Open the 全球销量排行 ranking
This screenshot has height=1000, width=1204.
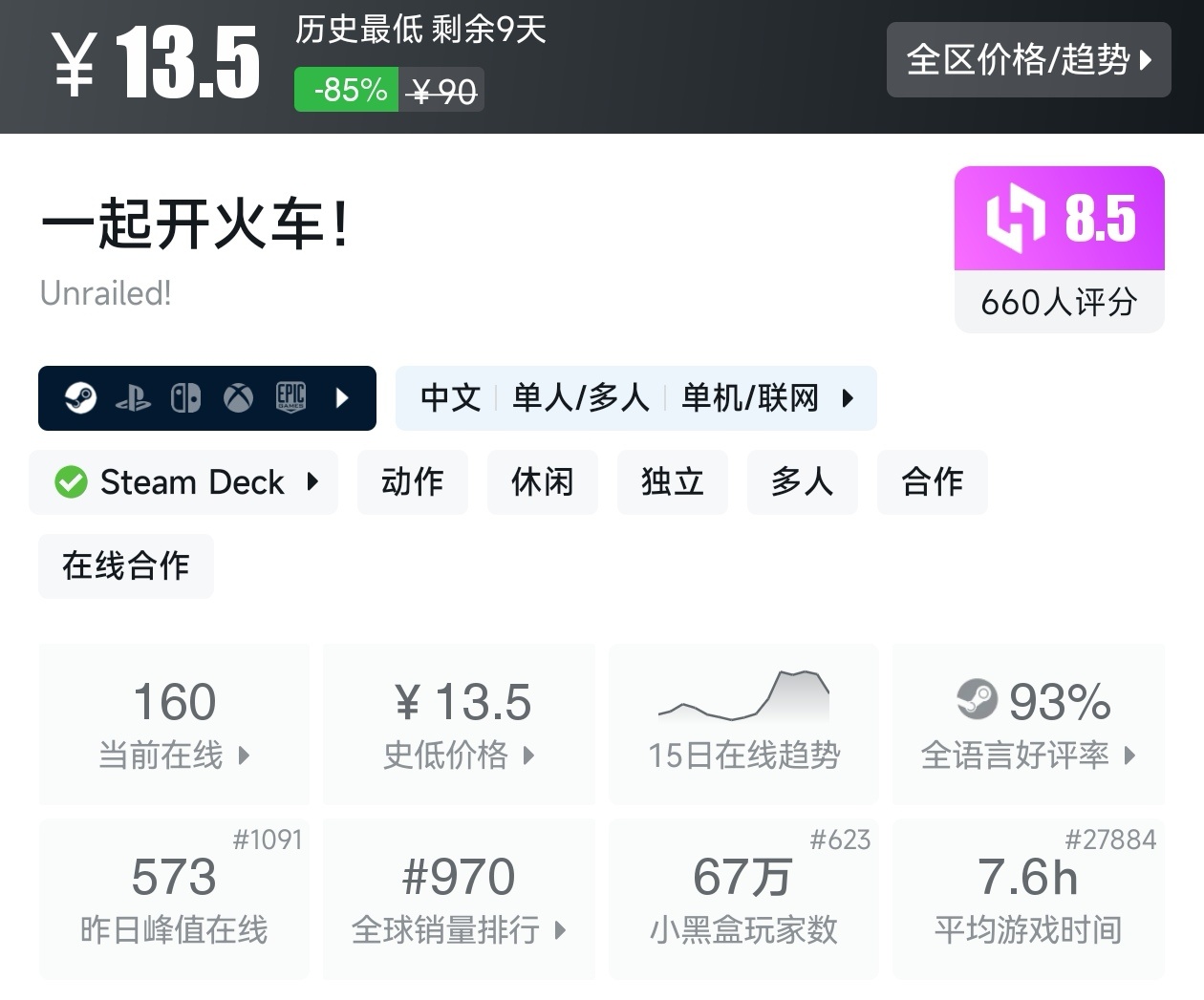(x=459, y=899)
